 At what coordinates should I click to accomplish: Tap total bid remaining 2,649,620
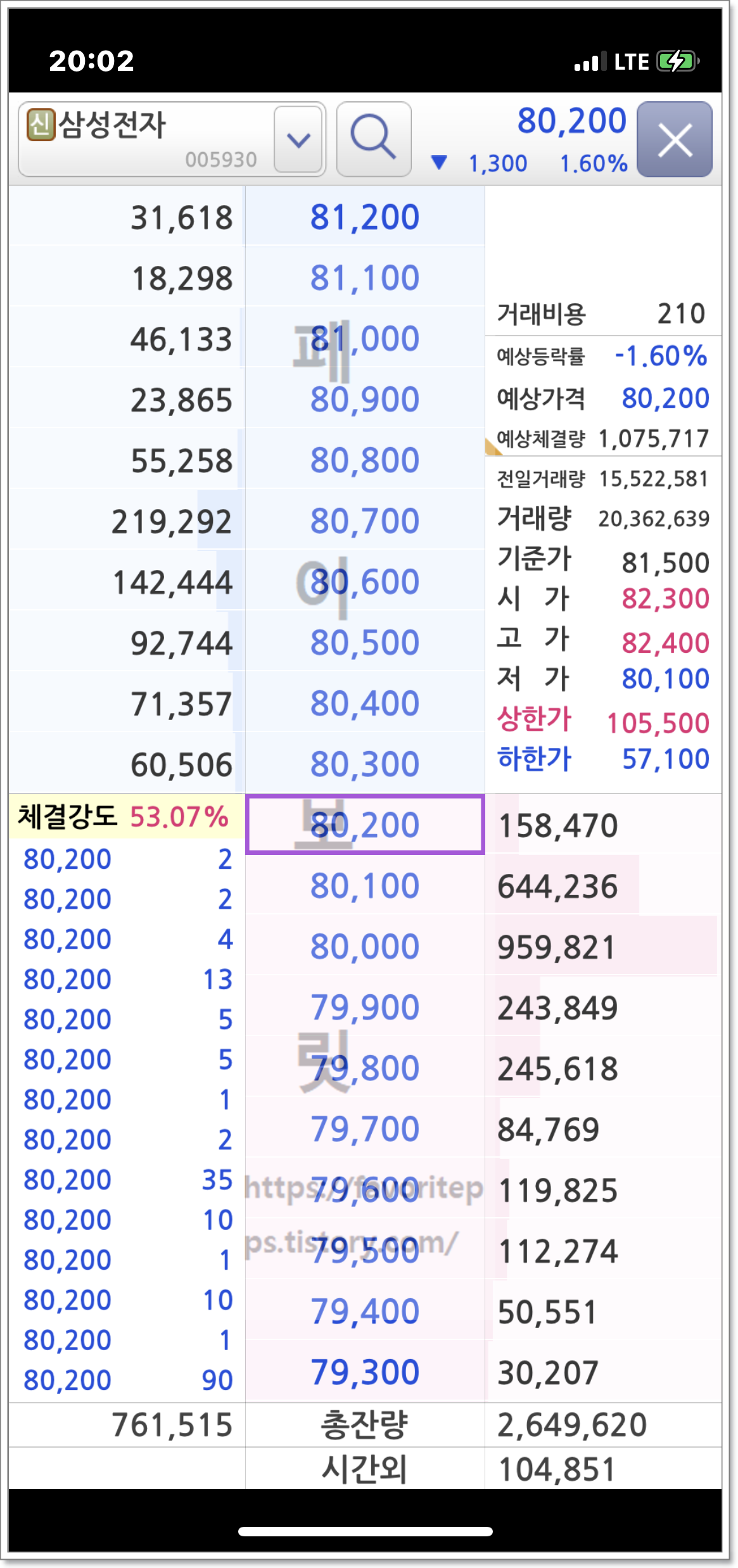[572, 1425]
